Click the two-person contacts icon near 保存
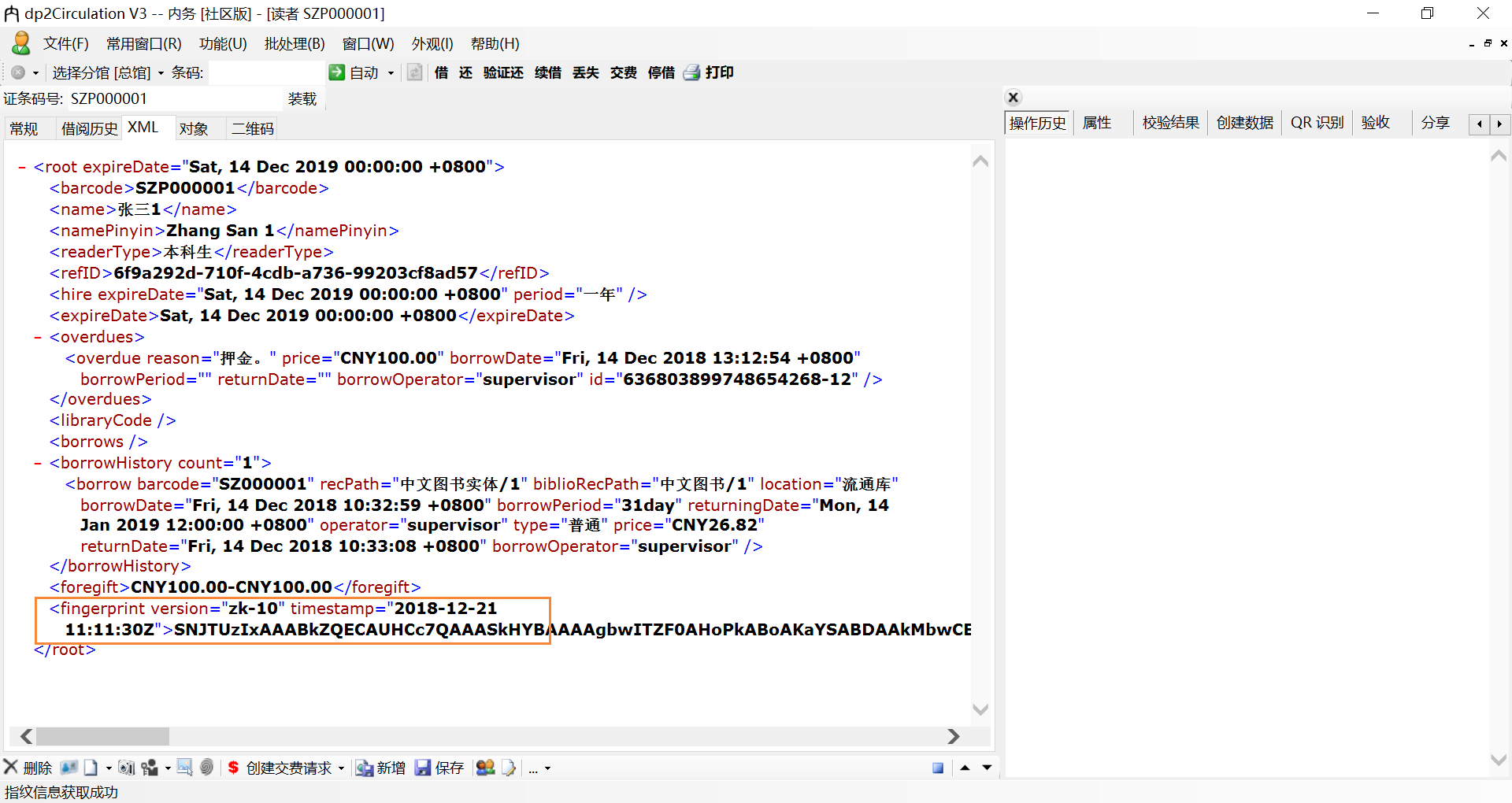Image resolution: width=1512 pixels, height=803 pixels. (485, 768)
